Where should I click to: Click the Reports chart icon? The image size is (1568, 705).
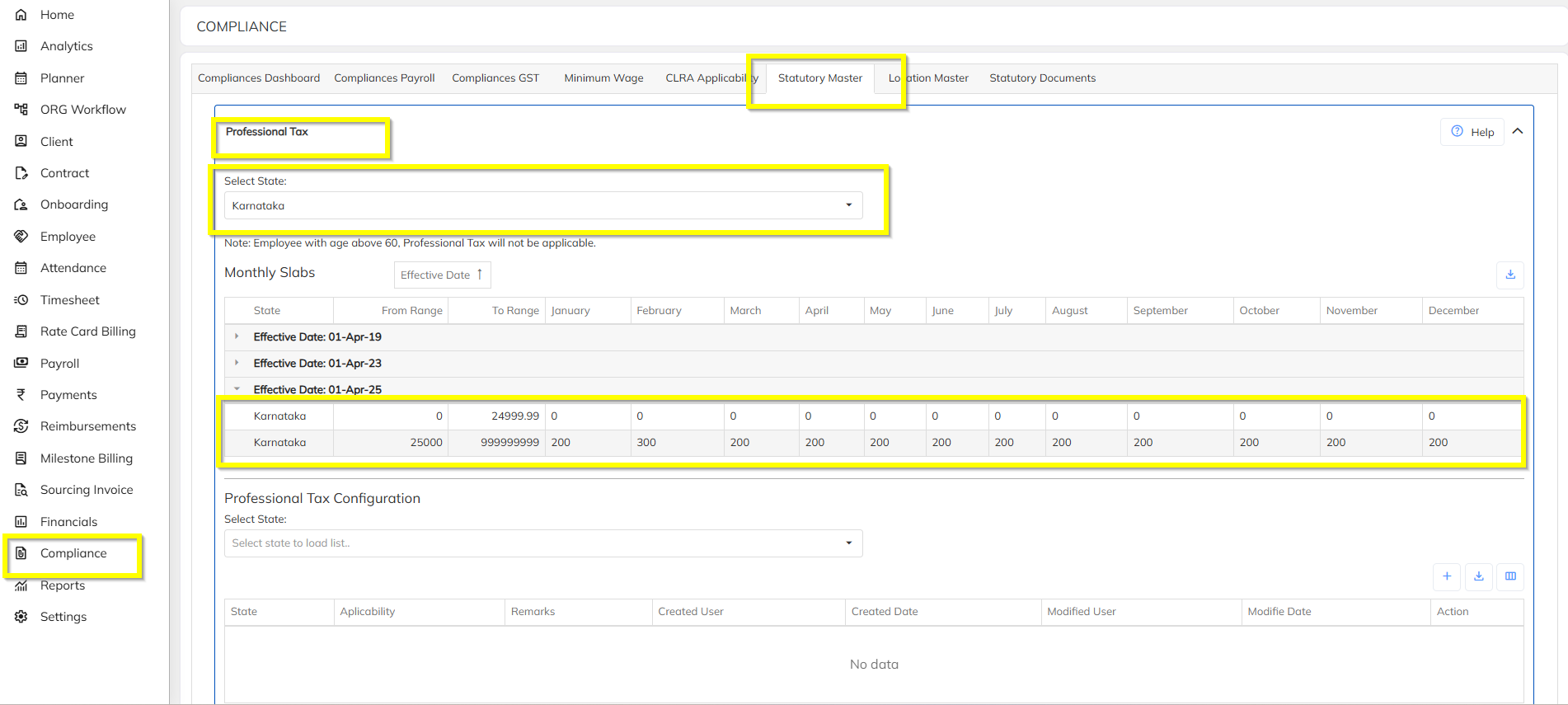point(21,585)
